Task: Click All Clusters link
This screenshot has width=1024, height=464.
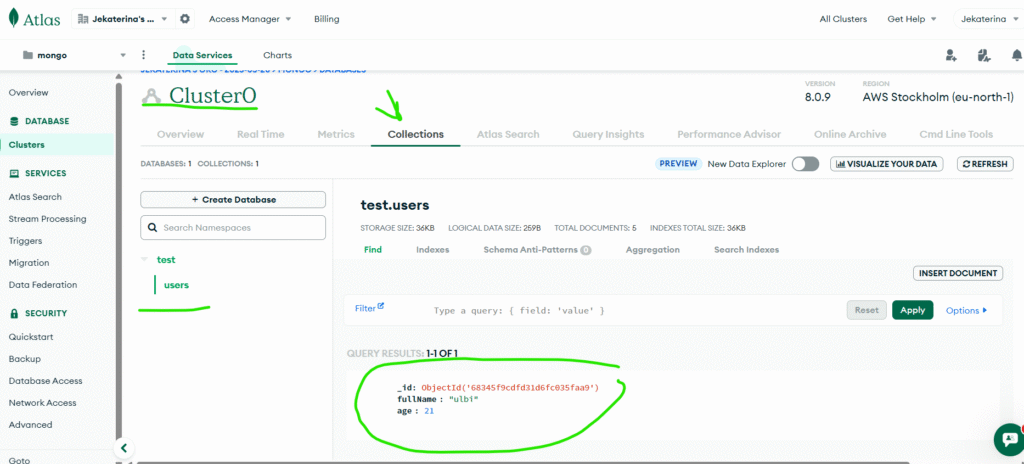Action: click(843, 19)
